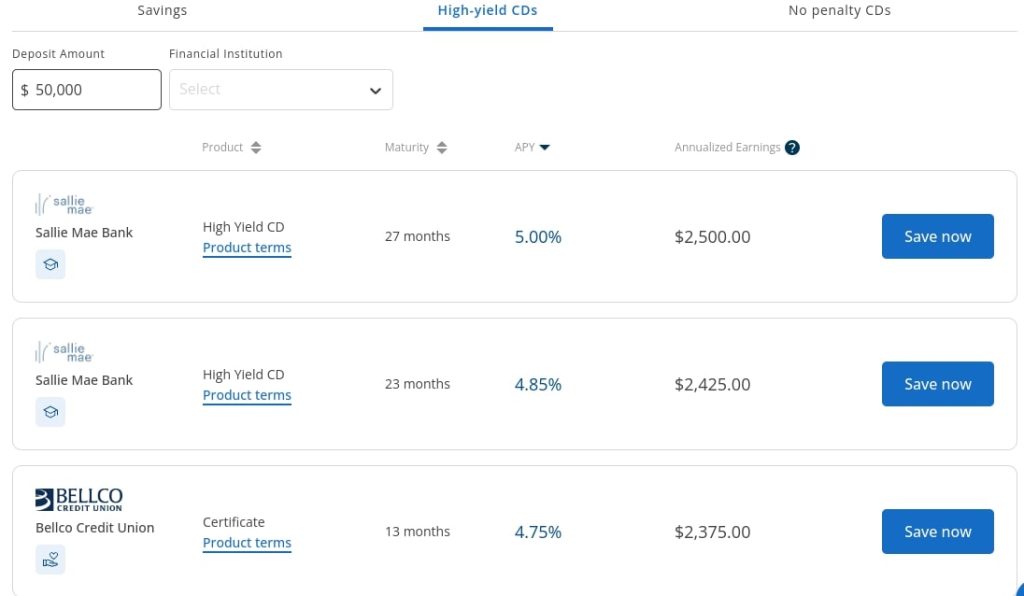Viewport: 1024px width, 596px height.
Task: Click the Annualized Earnings help question icon
Action: click(x=792, y=148)
